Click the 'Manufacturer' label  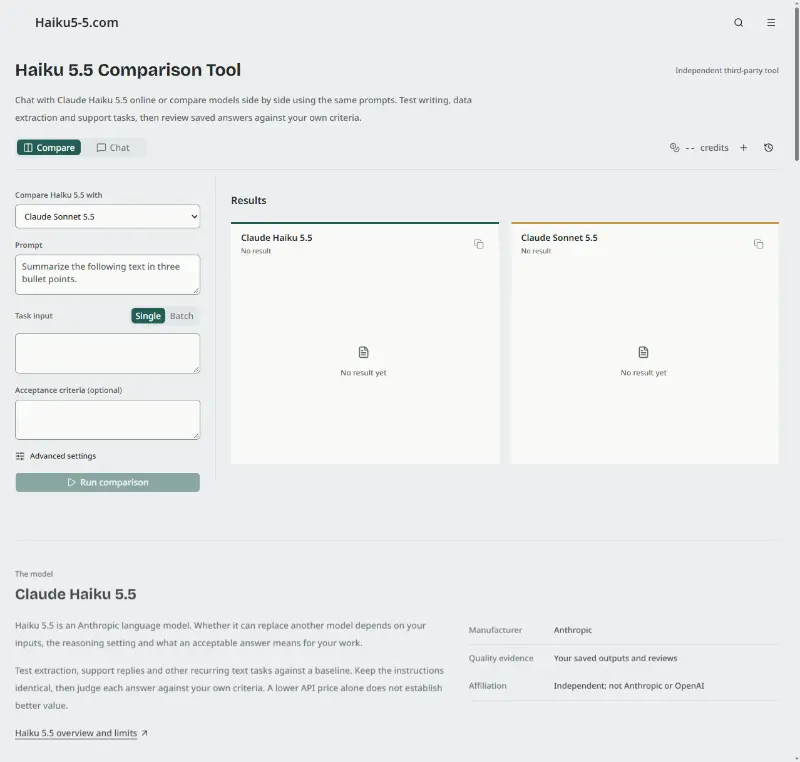tap(495, 630)
